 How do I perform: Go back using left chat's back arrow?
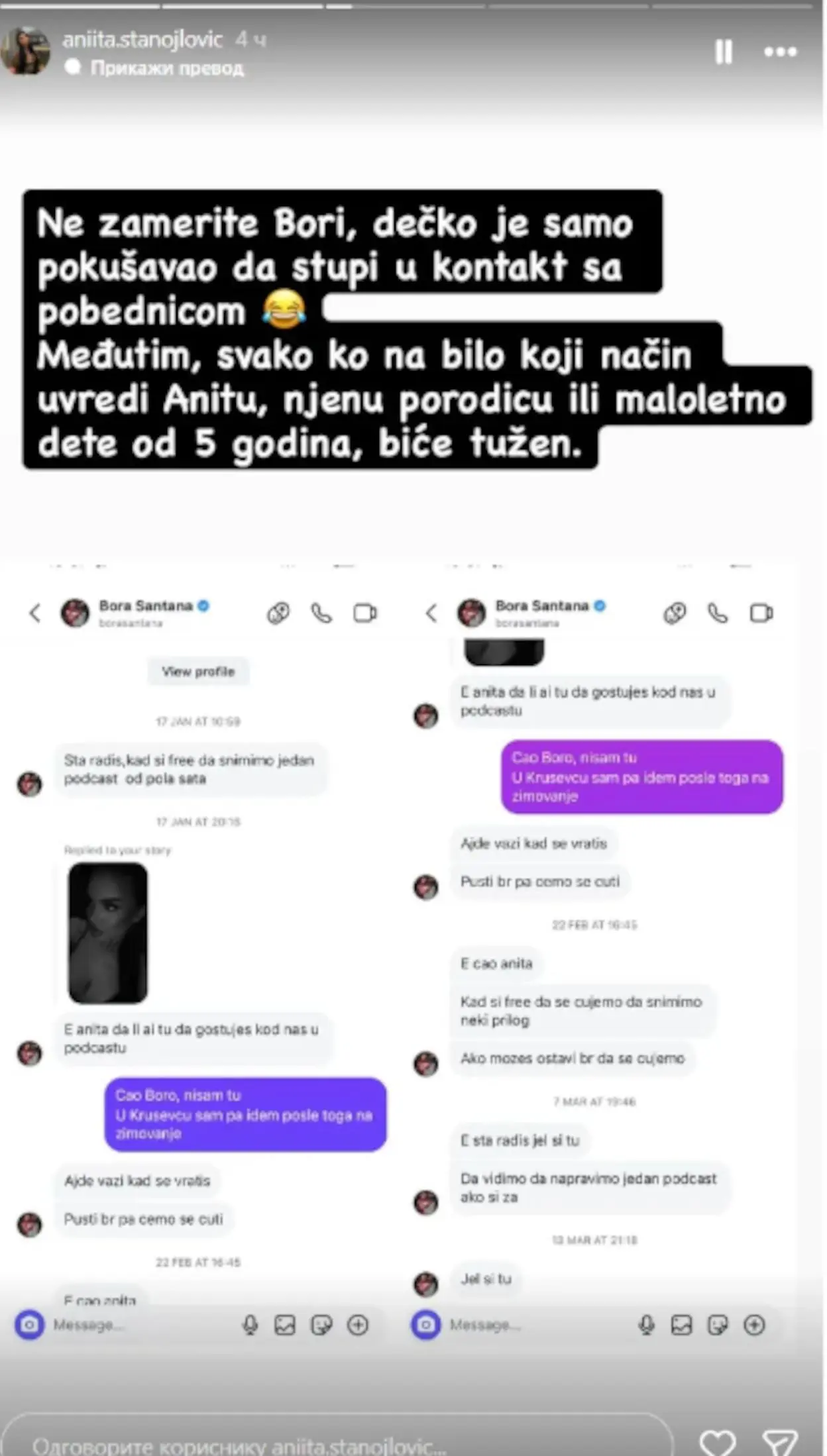[35, 613]
